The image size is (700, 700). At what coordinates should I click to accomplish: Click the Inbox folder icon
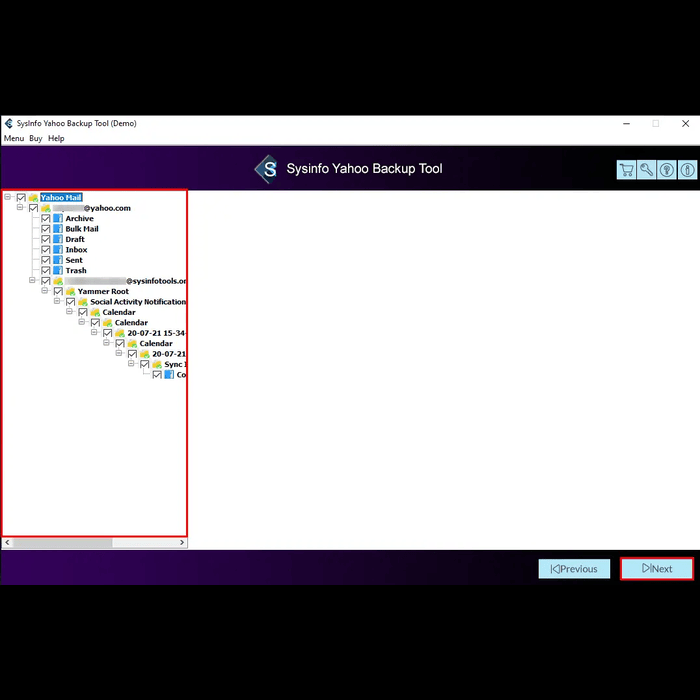click(x=58, y=250)
